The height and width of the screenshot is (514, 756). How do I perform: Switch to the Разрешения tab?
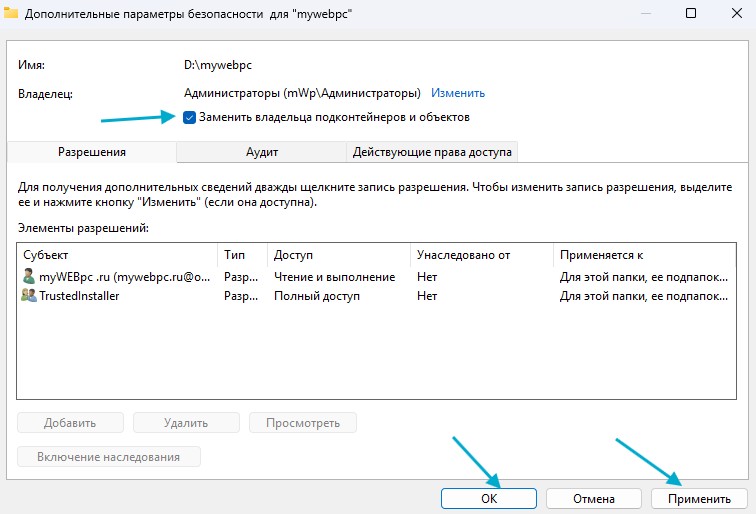92,152
